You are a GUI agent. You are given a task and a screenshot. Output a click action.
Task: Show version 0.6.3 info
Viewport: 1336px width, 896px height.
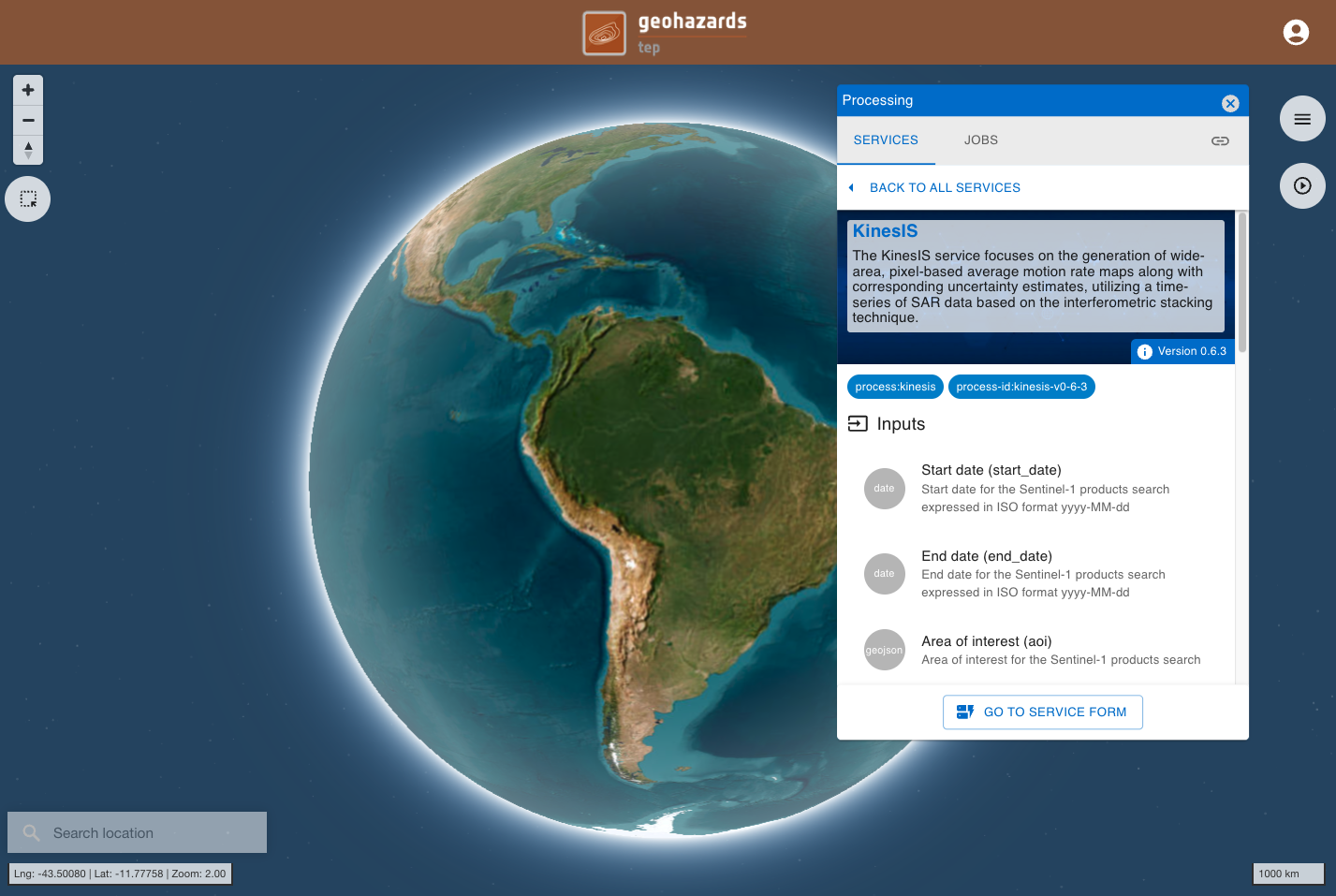point(1182,351)
